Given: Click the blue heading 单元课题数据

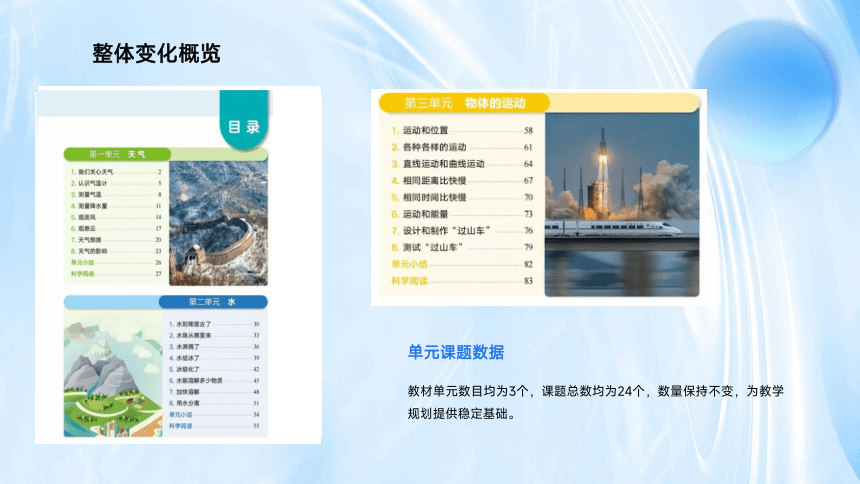Looking at the screenshot, I should pos(456,352).
